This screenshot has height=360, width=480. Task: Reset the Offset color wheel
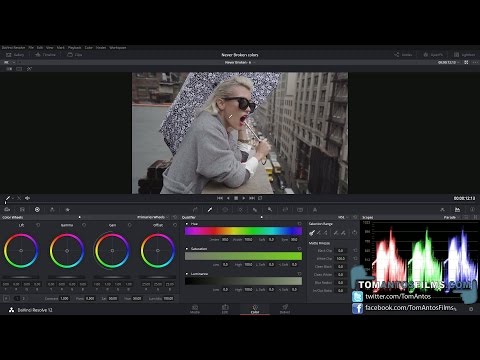coord(175,225)
